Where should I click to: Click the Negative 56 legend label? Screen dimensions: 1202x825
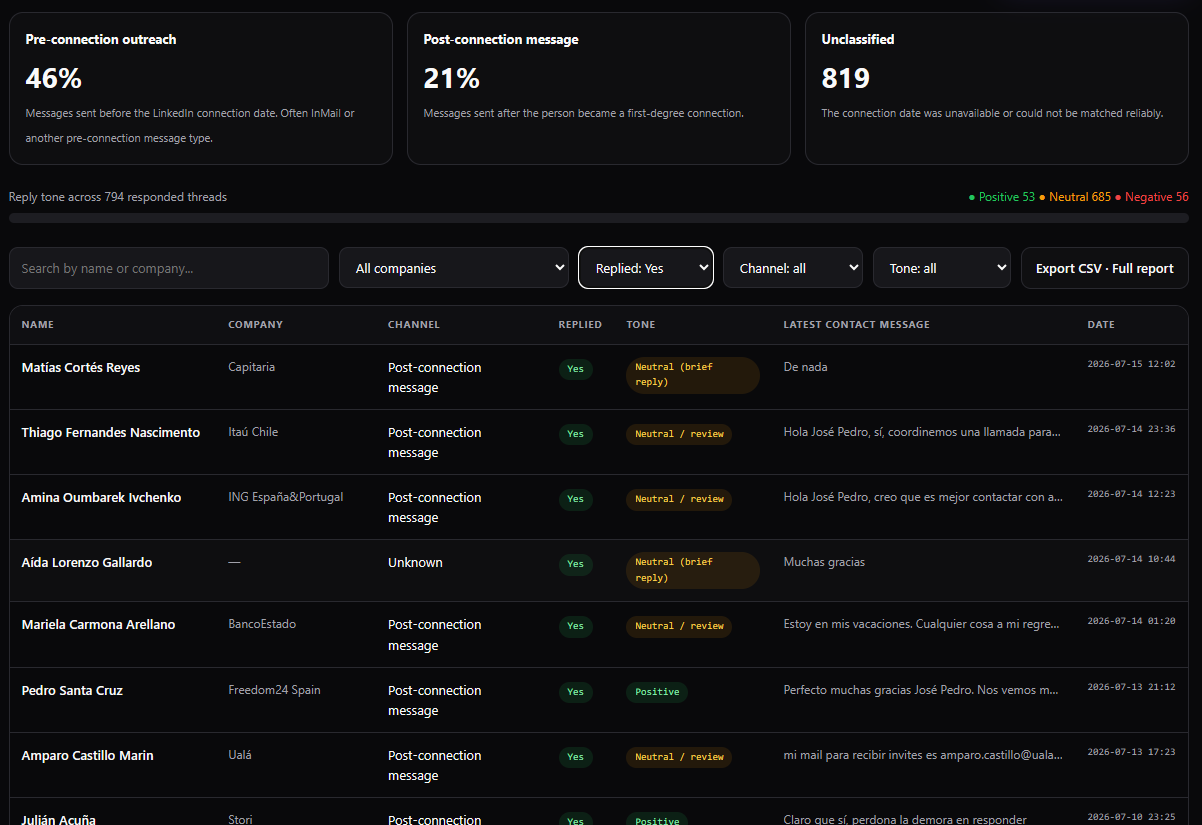coord(1152,197)
